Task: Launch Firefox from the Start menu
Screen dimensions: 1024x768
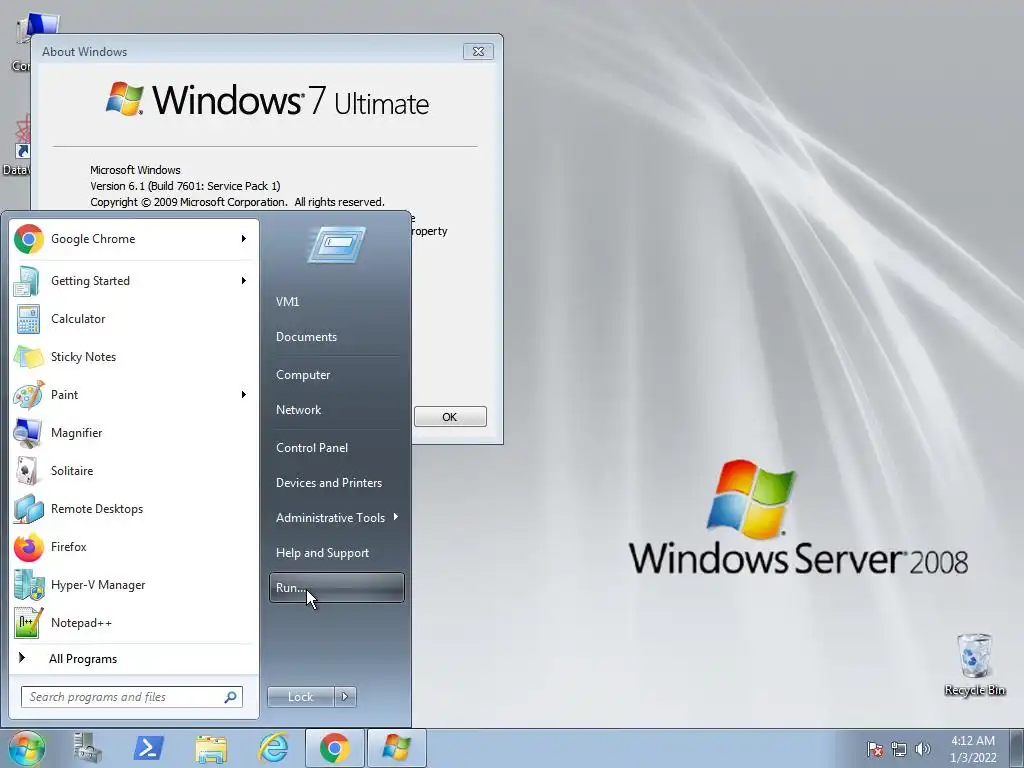Action: pos(134,547)
